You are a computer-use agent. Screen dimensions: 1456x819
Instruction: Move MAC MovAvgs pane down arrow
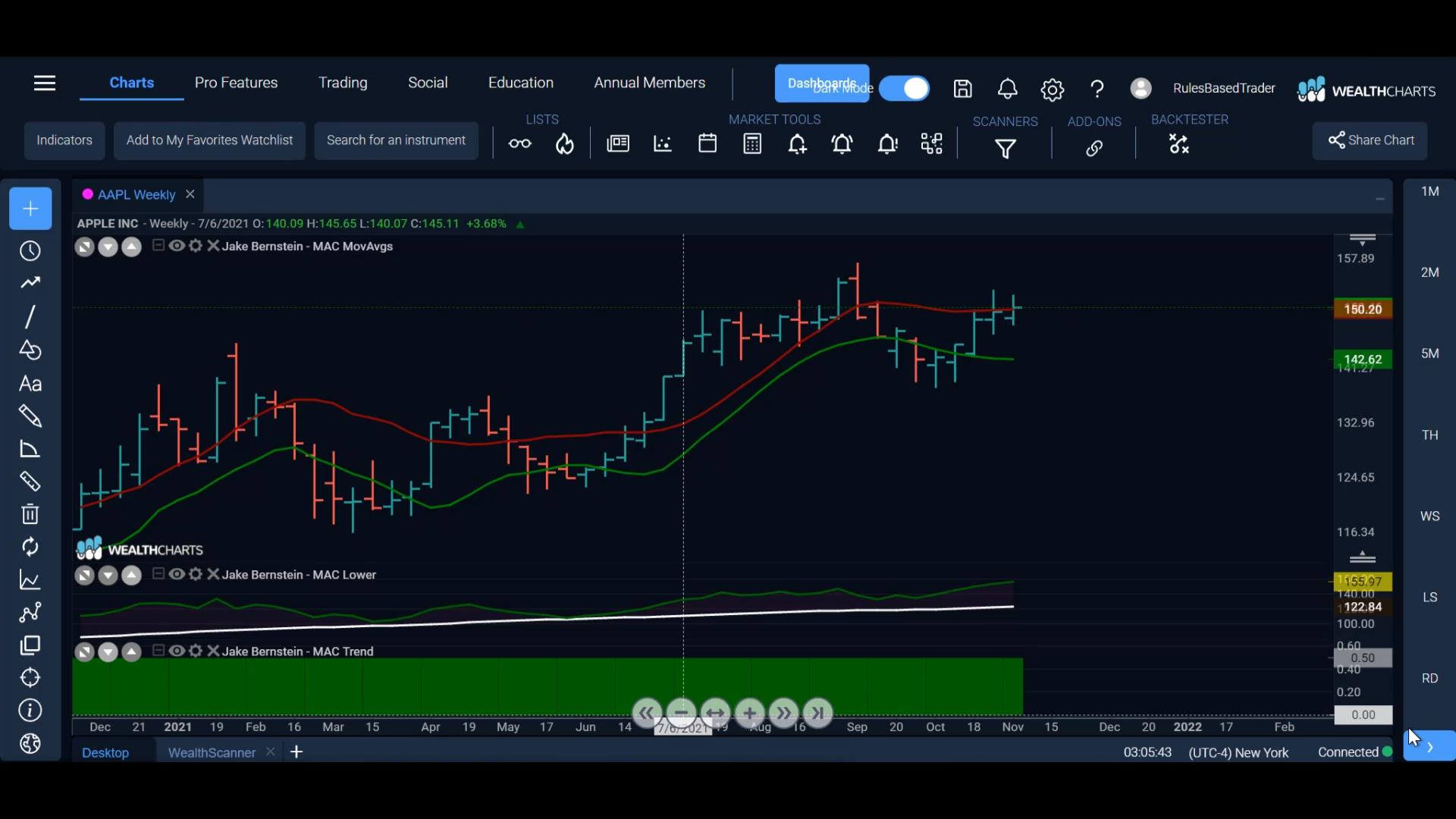coord(108,247)
